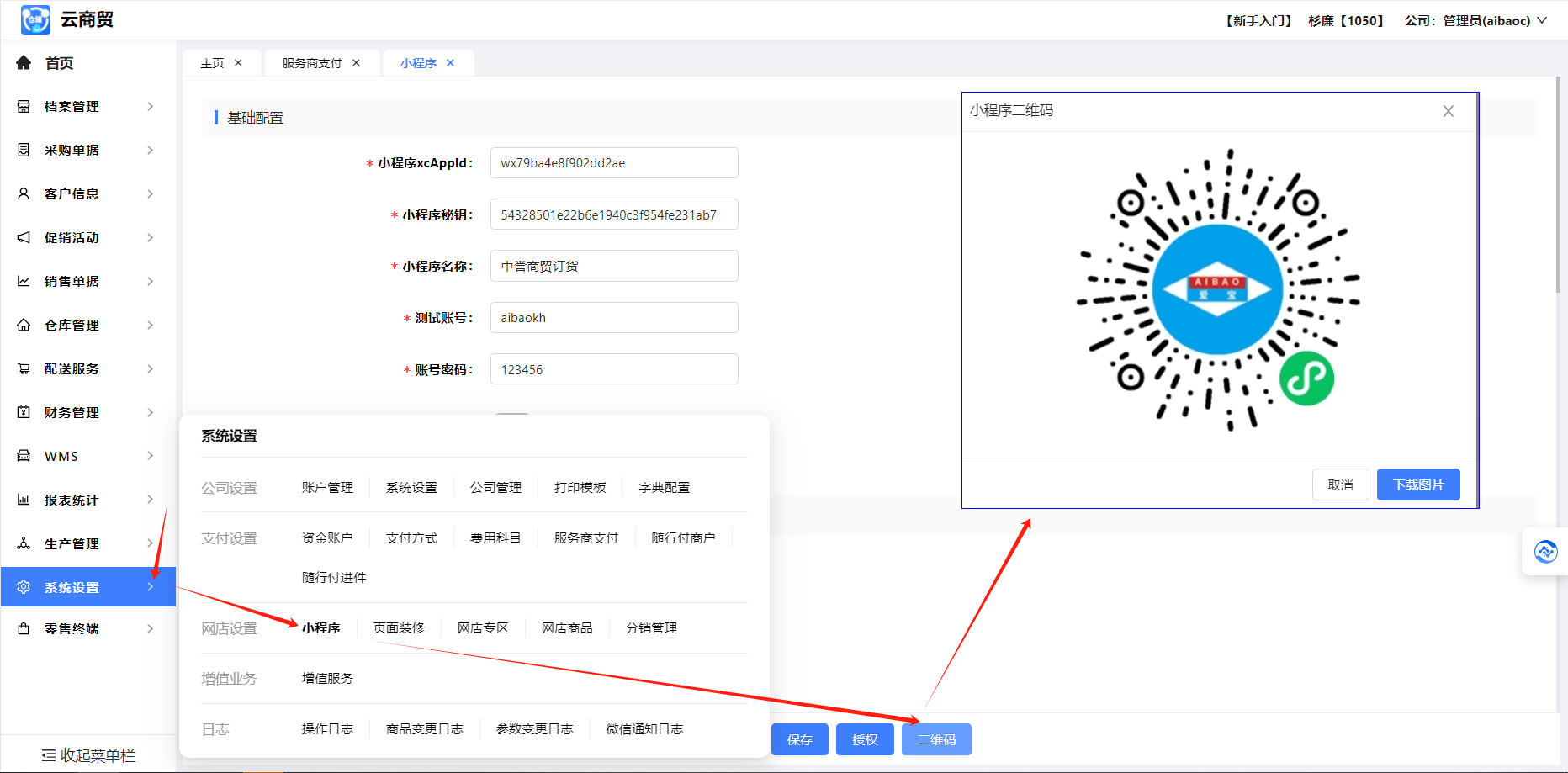Screen dimensions: 1568x773
Task: Open 字典配置 menu item
Action: (664, 488)
